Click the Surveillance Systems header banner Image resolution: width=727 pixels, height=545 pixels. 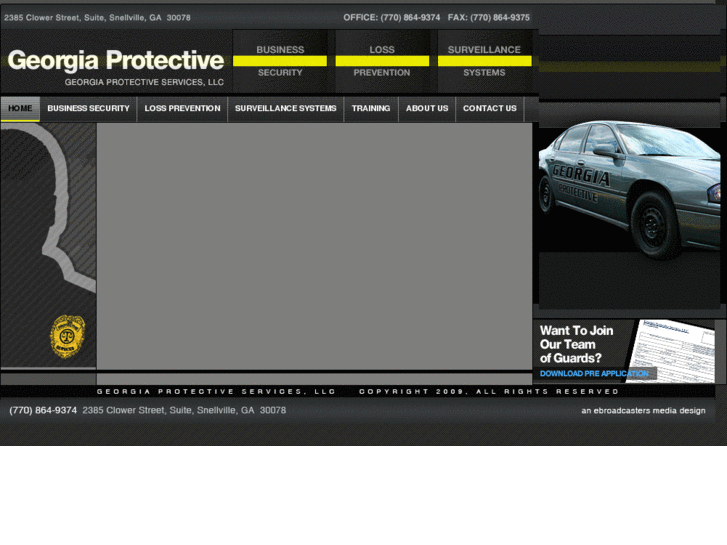click(485, 61)
